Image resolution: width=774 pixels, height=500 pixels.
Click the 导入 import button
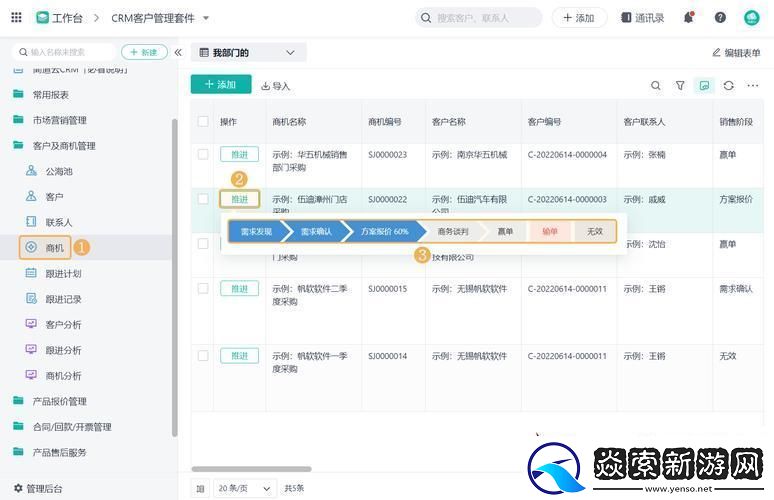[275, 86]
